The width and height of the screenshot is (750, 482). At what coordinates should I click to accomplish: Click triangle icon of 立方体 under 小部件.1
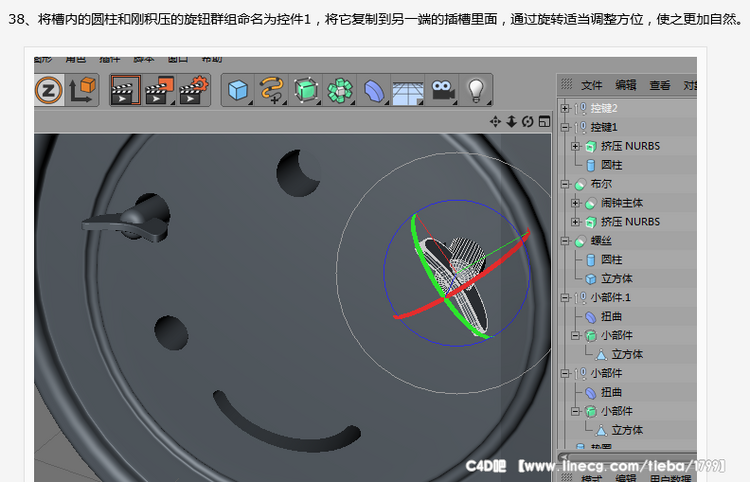pos(601,355)
